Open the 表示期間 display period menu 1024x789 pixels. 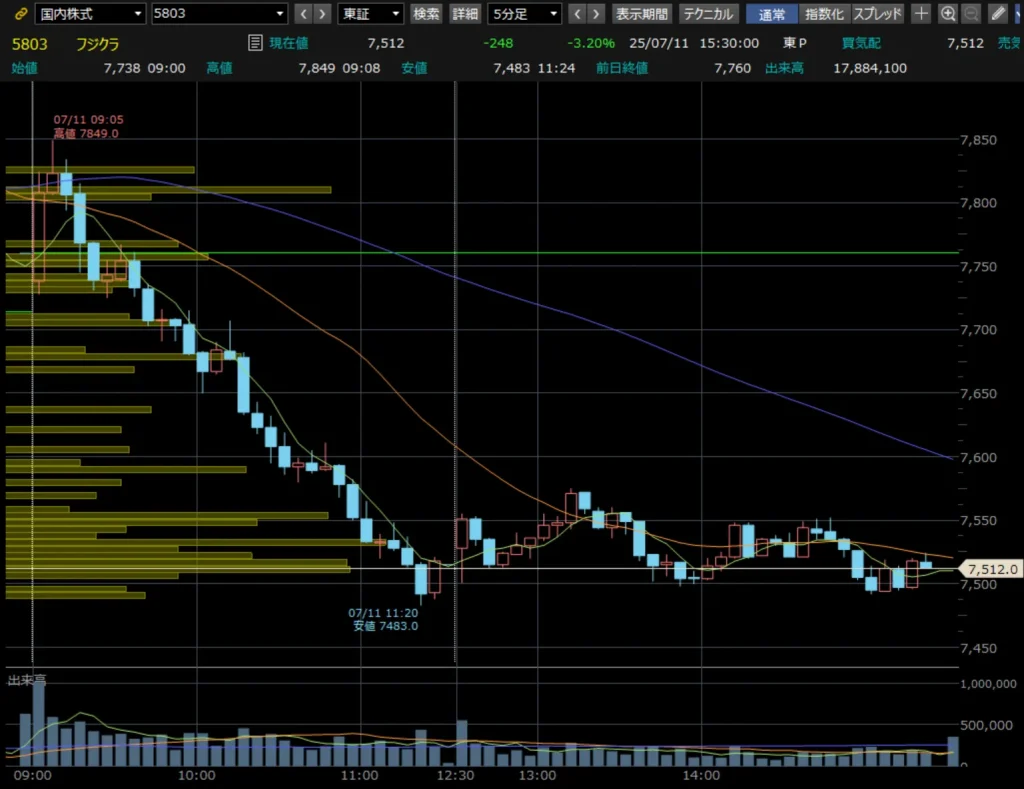(x=642, y=14)
